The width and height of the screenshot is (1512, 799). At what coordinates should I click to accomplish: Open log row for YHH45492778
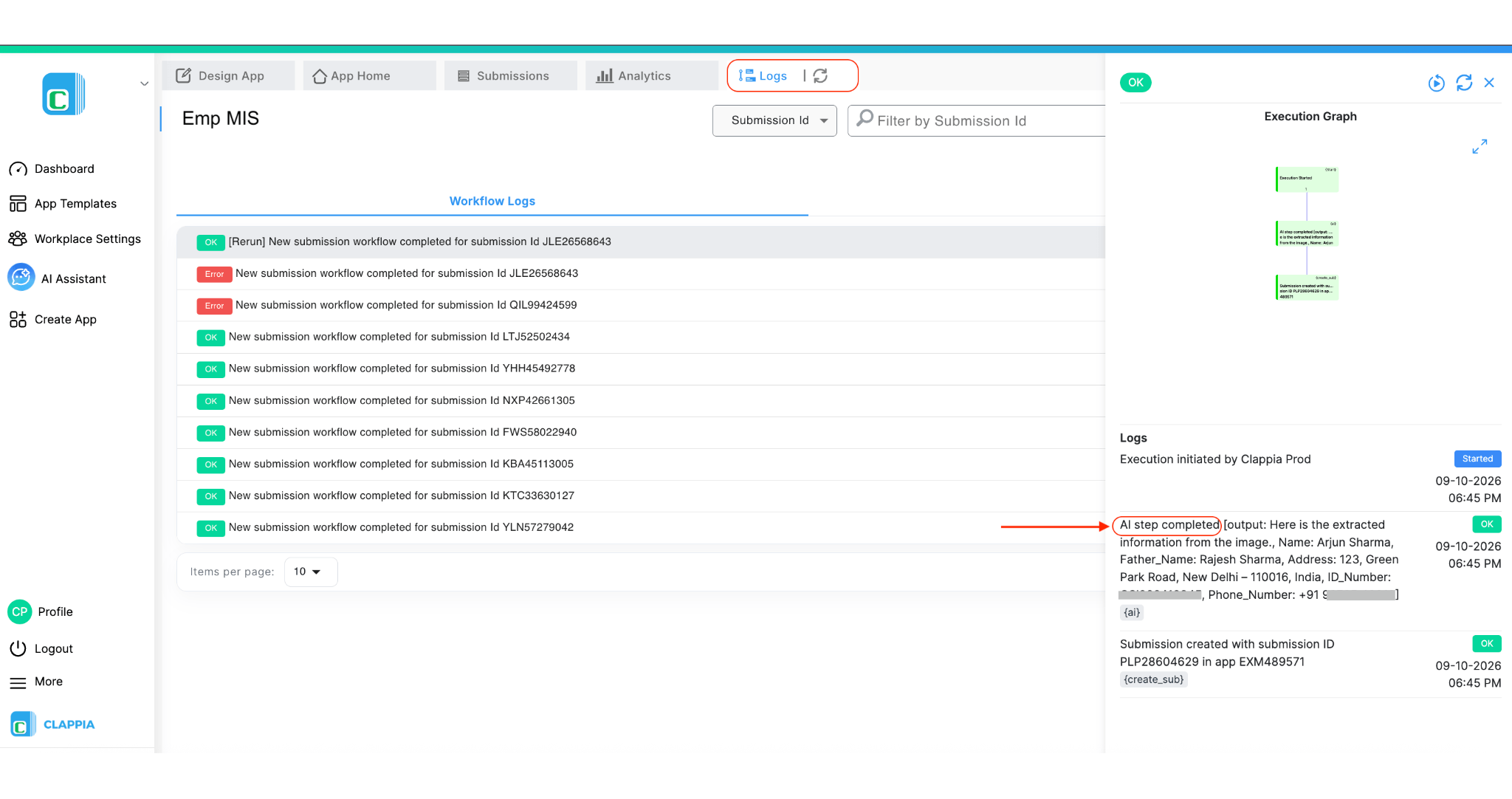coord(641,369)
